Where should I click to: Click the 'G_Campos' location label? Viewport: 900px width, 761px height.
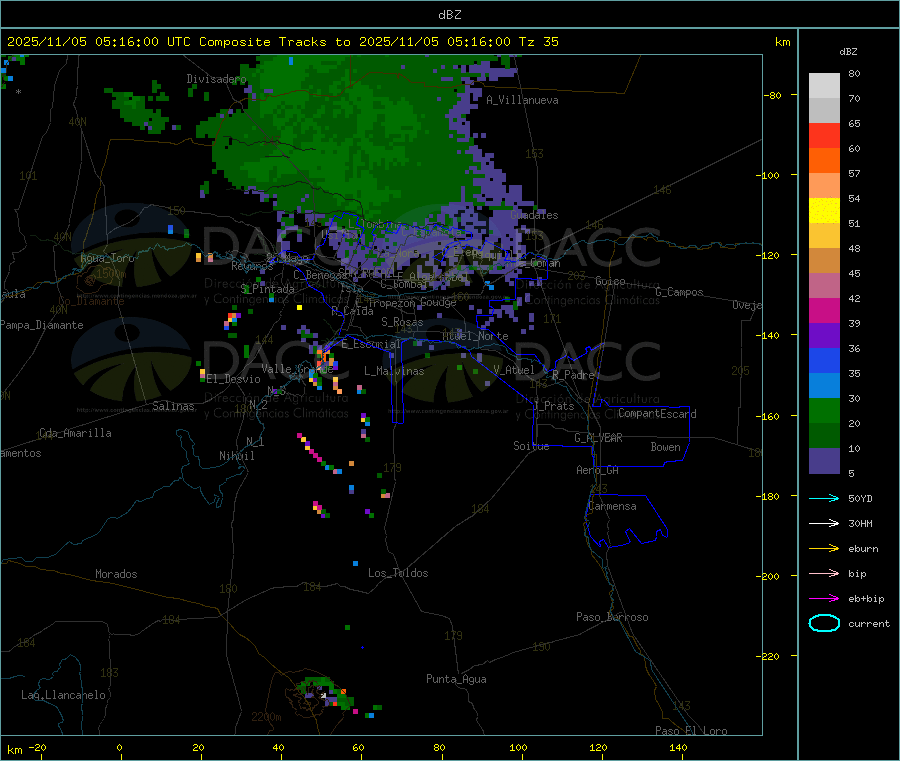coord(680,292)
